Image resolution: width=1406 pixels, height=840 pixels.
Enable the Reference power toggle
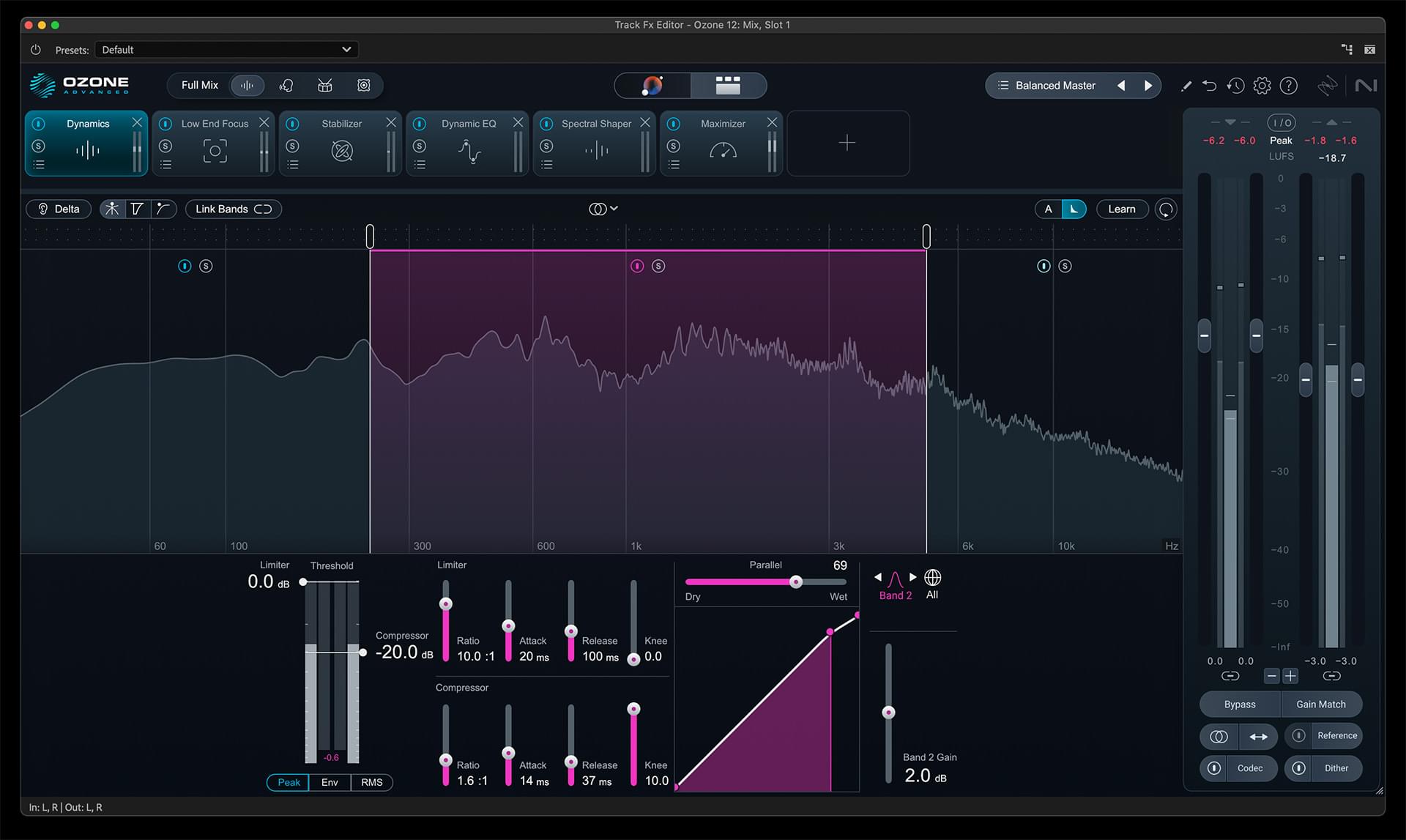(1298, 735)
